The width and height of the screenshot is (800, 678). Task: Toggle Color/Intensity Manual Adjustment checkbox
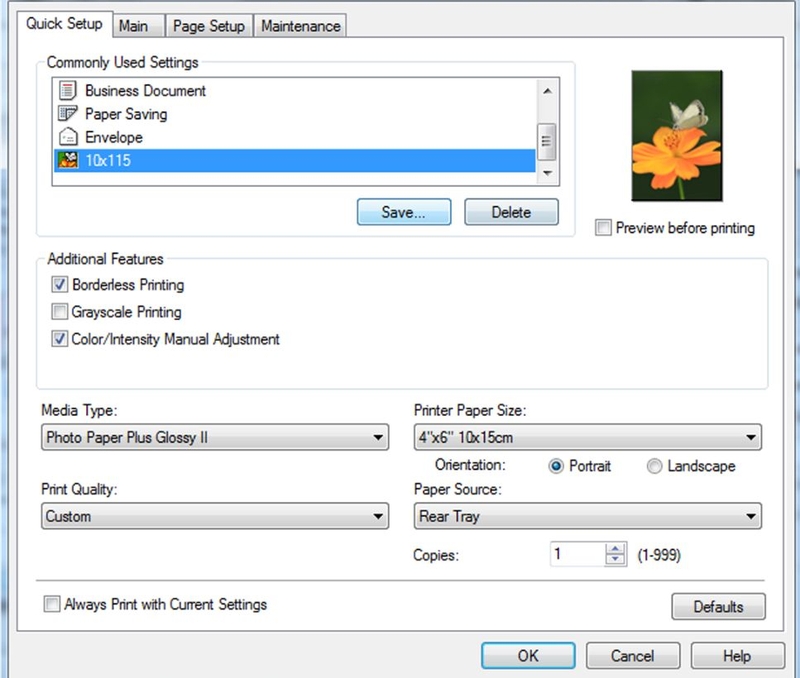click(x=59, y=339)
